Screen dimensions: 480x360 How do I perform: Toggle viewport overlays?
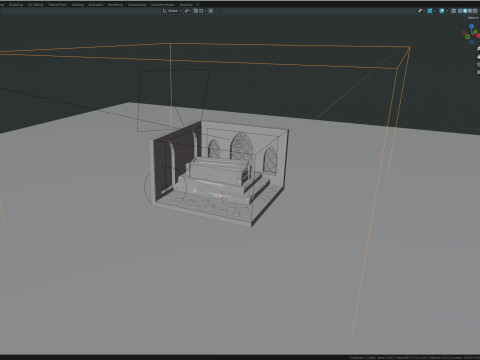(442, 11)
